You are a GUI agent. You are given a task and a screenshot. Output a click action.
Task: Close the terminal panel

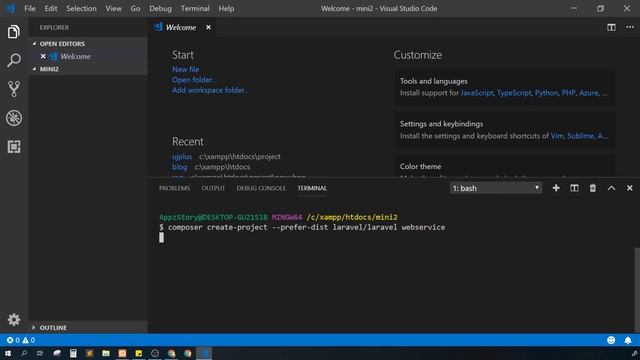coord(629,188)
